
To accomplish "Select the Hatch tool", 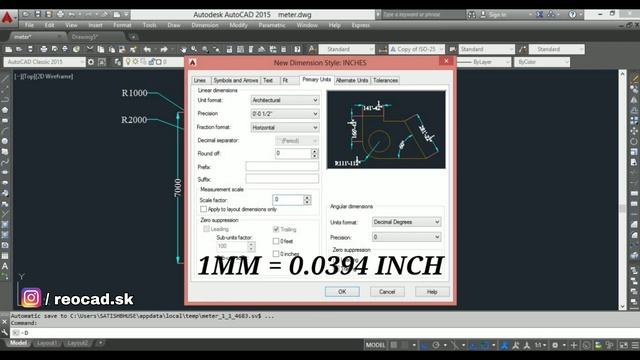I will pos(5,224).
